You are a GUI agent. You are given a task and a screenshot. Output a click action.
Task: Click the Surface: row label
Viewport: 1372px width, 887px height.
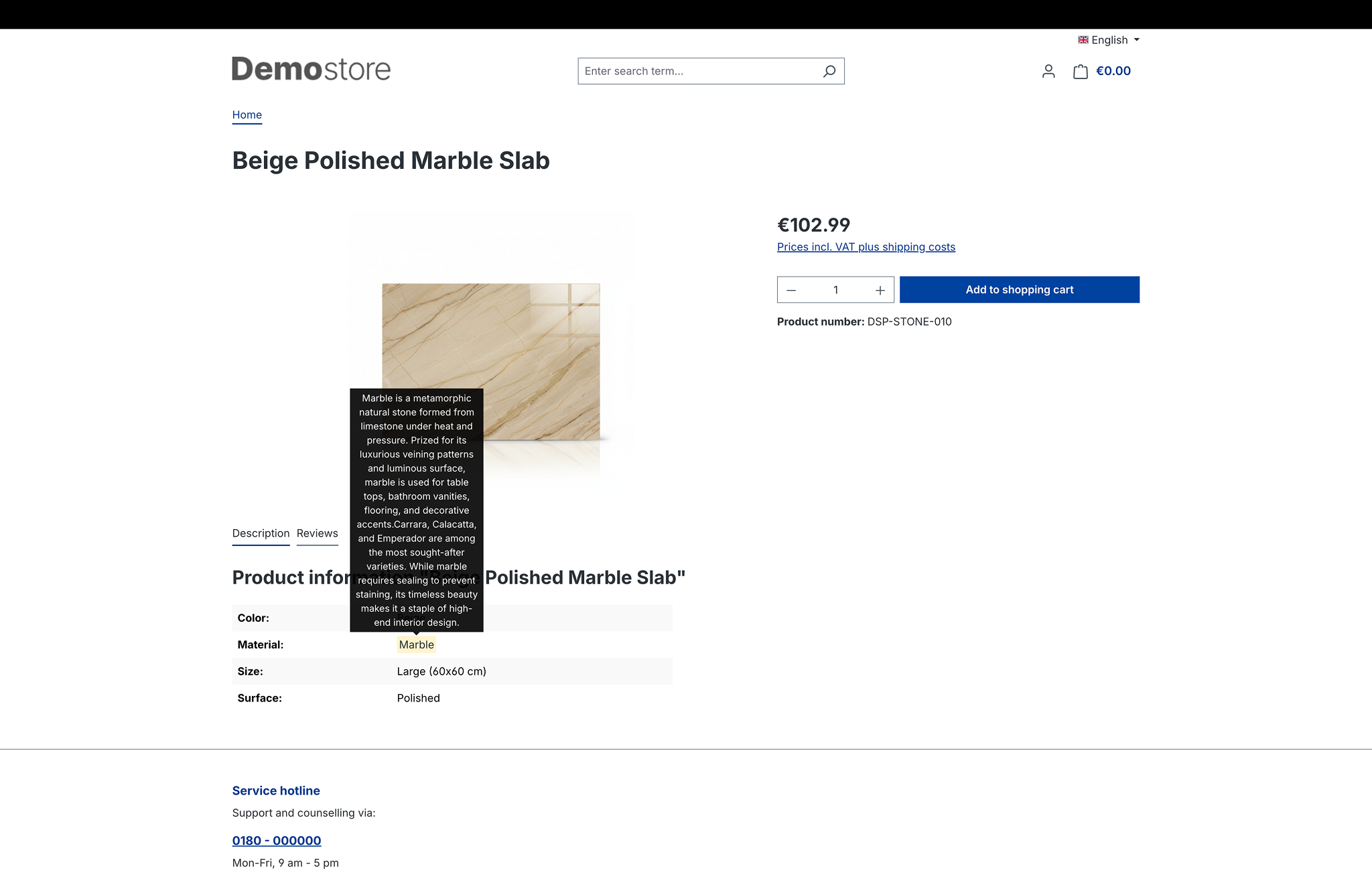259,698
